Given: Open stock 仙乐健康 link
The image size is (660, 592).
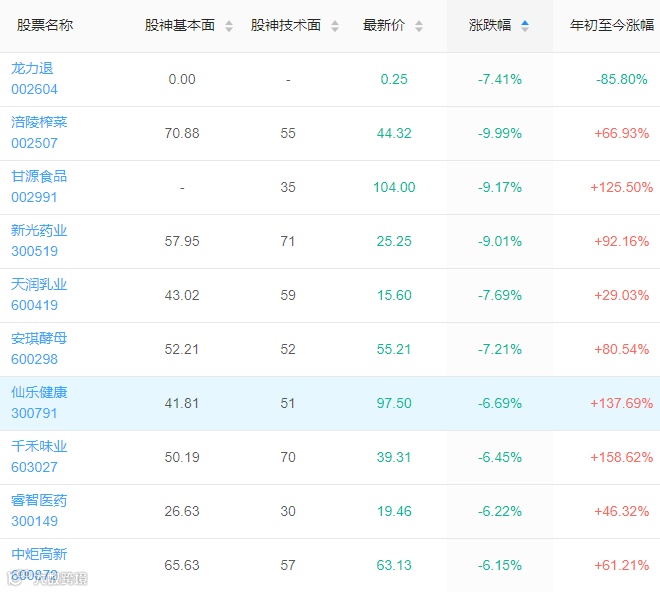Looking at the screenshot, I should click(39, 392).
